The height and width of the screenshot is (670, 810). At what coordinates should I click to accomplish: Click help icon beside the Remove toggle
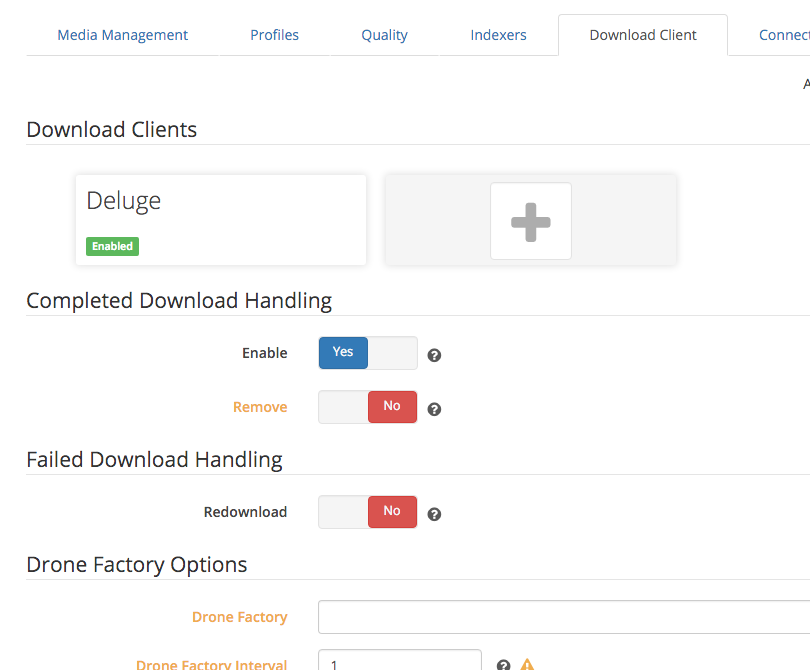click(434, 409)
